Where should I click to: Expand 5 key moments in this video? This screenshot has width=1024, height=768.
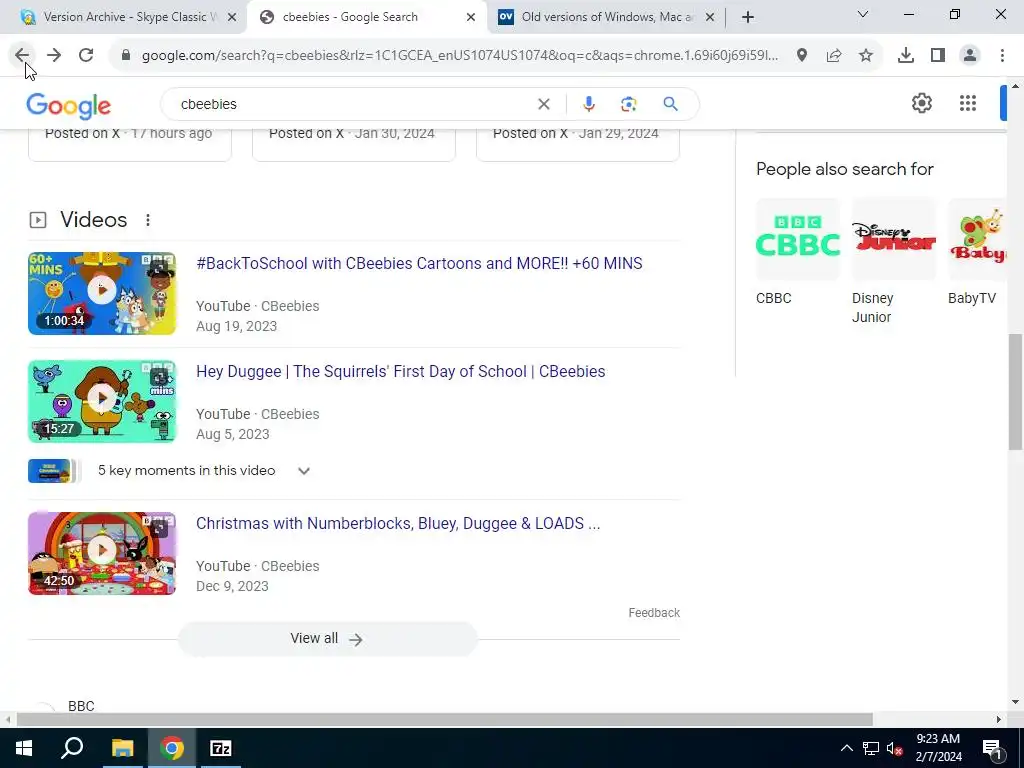pyautogui.click(x=304, y=471)
